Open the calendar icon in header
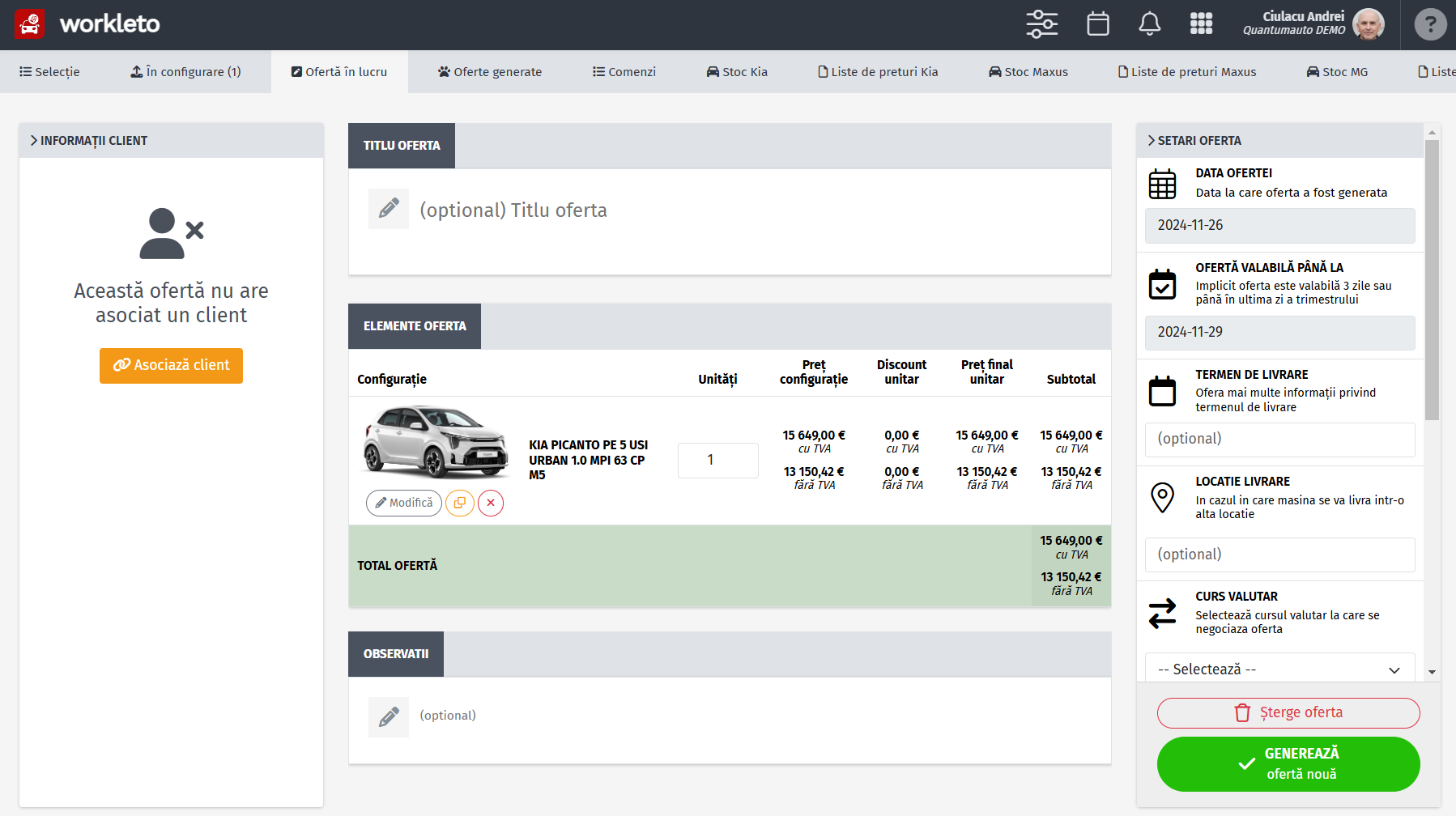This screenshot has width=1456, height=816. pyautogui.click(x=1098, y=24)
